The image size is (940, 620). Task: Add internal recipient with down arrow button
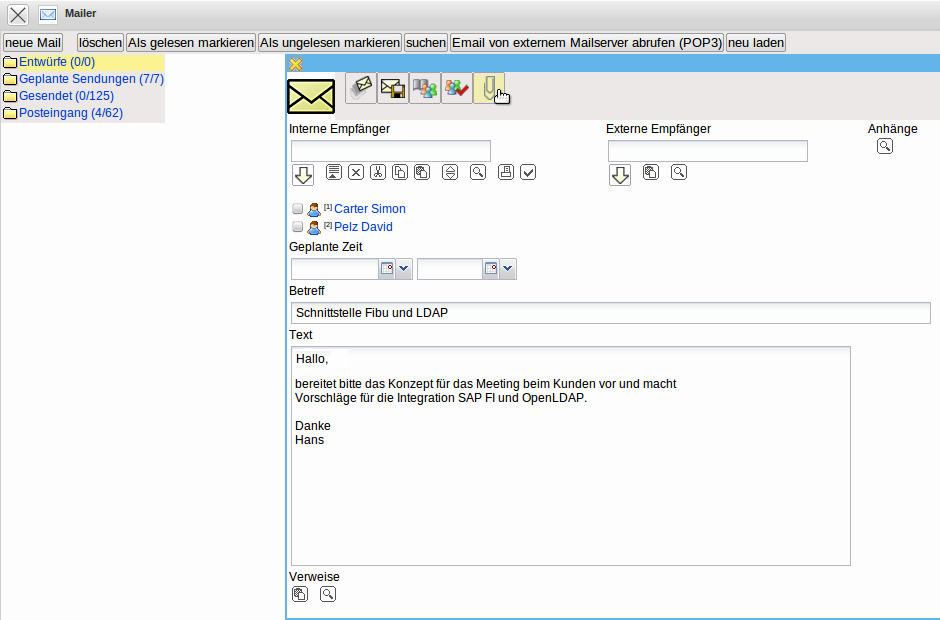tap(303, 175)
